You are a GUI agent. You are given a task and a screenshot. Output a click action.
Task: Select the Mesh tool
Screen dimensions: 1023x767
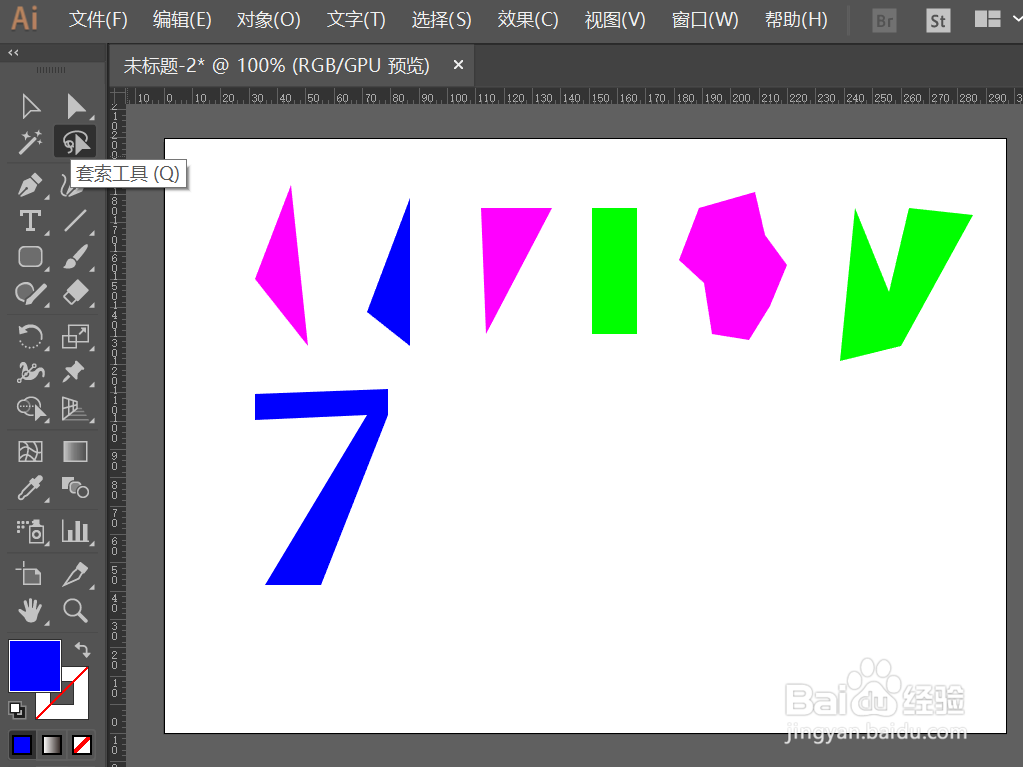(30, 451)
